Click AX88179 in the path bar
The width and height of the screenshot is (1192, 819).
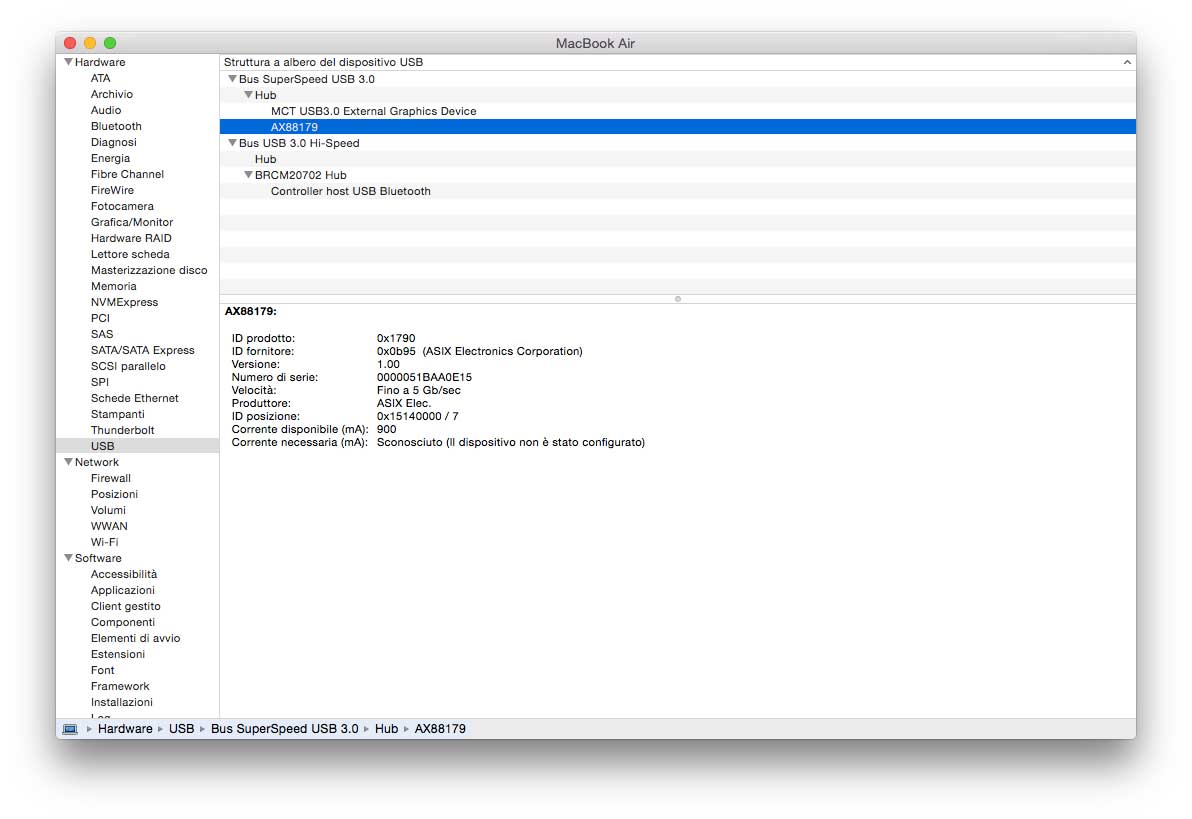pos(440,729)
